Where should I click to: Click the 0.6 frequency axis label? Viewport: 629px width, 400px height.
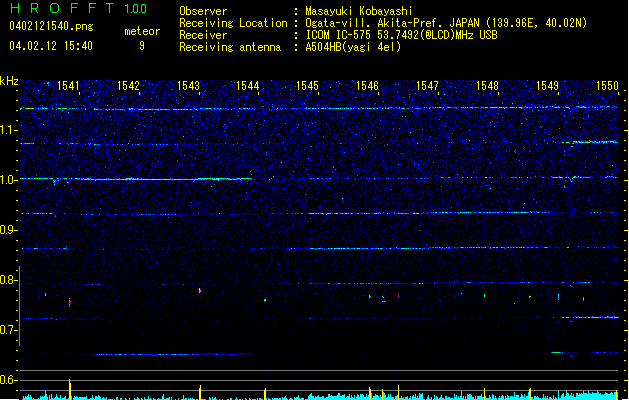coord(9,380)
